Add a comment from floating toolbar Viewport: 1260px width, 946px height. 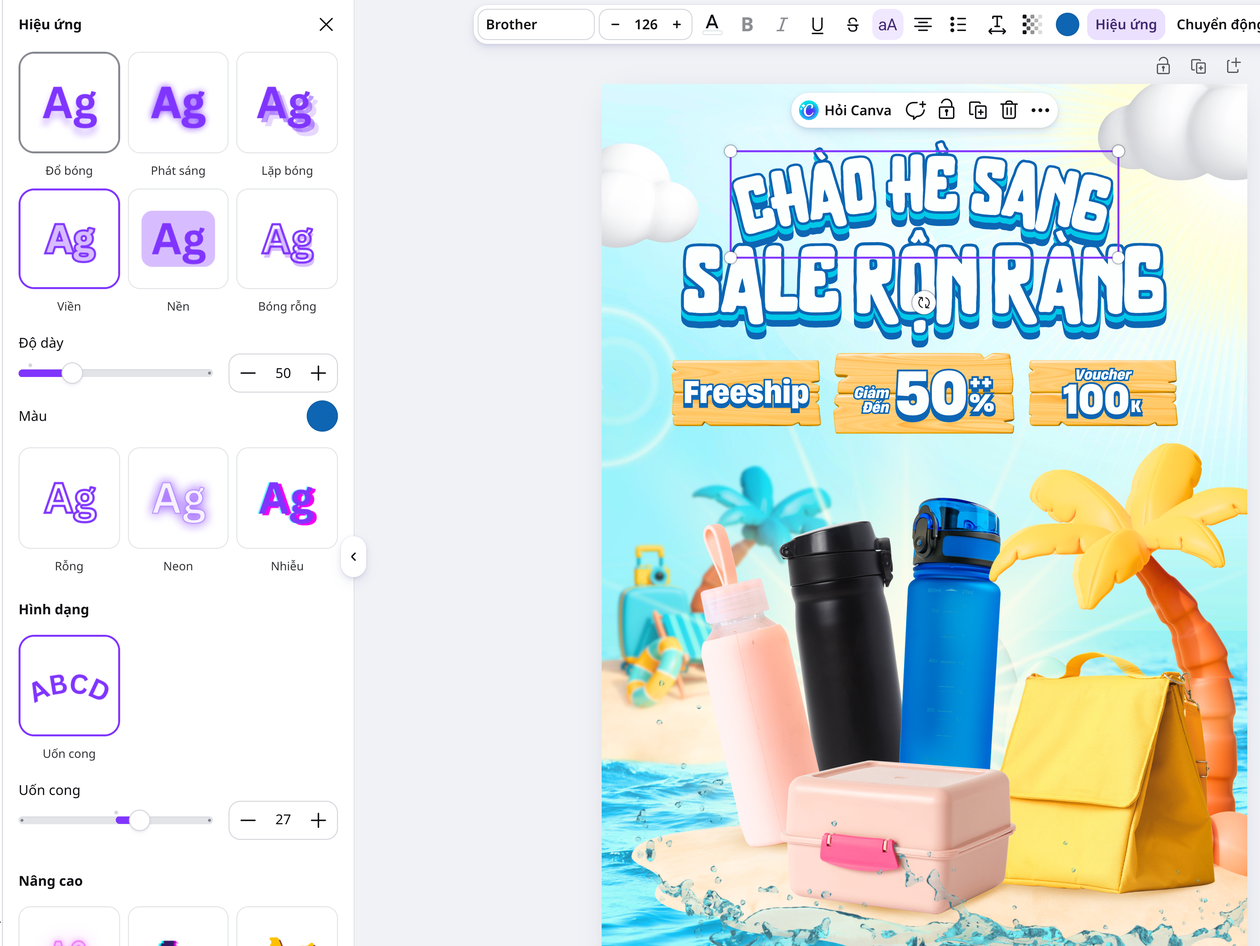[x=915, y=110]
